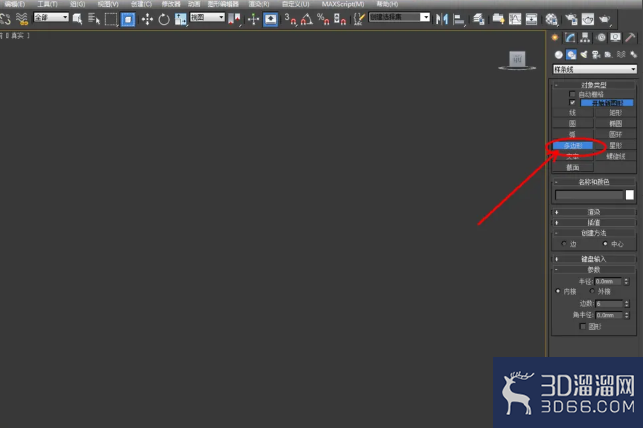Open the 工具(T) menu
This screenshot has width=643, height=428.
48,4
